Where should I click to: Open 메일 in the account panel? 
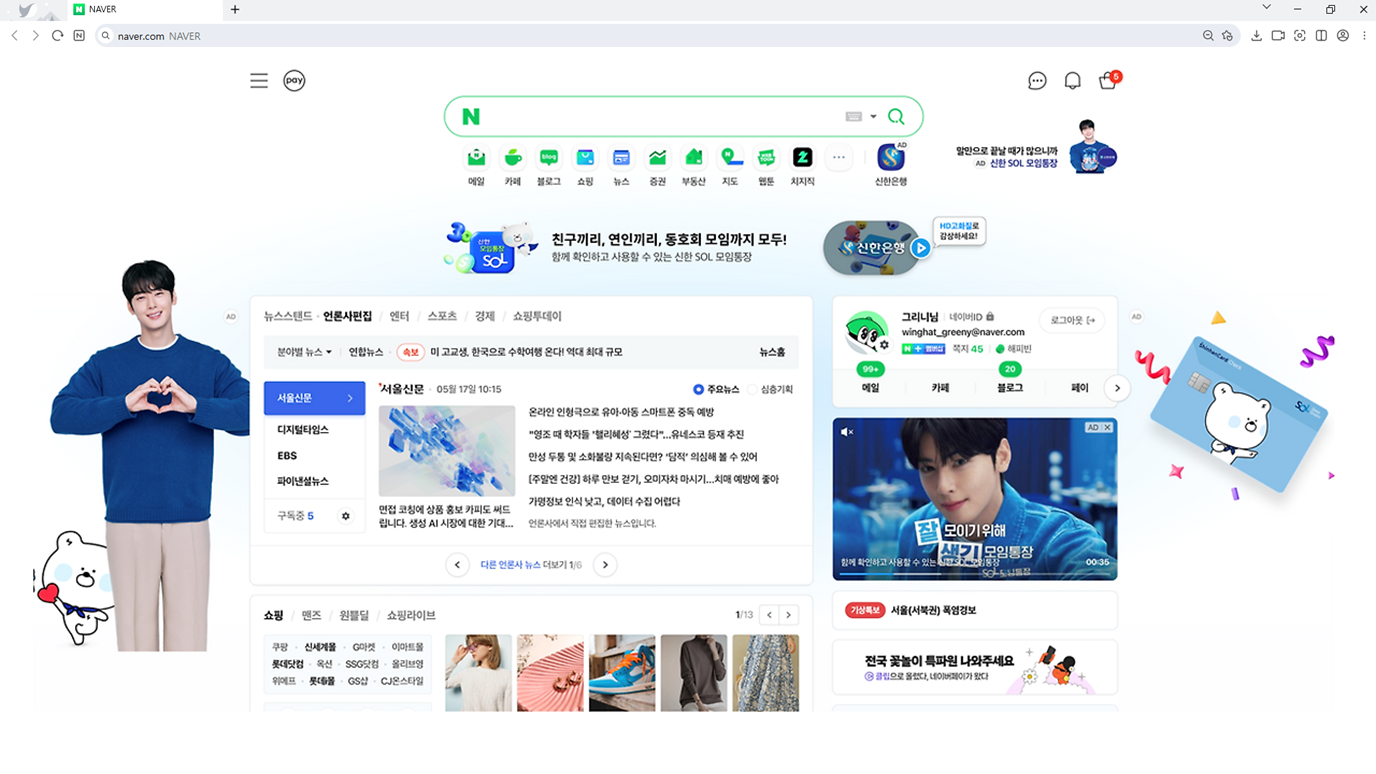click(x=870, y=388)
